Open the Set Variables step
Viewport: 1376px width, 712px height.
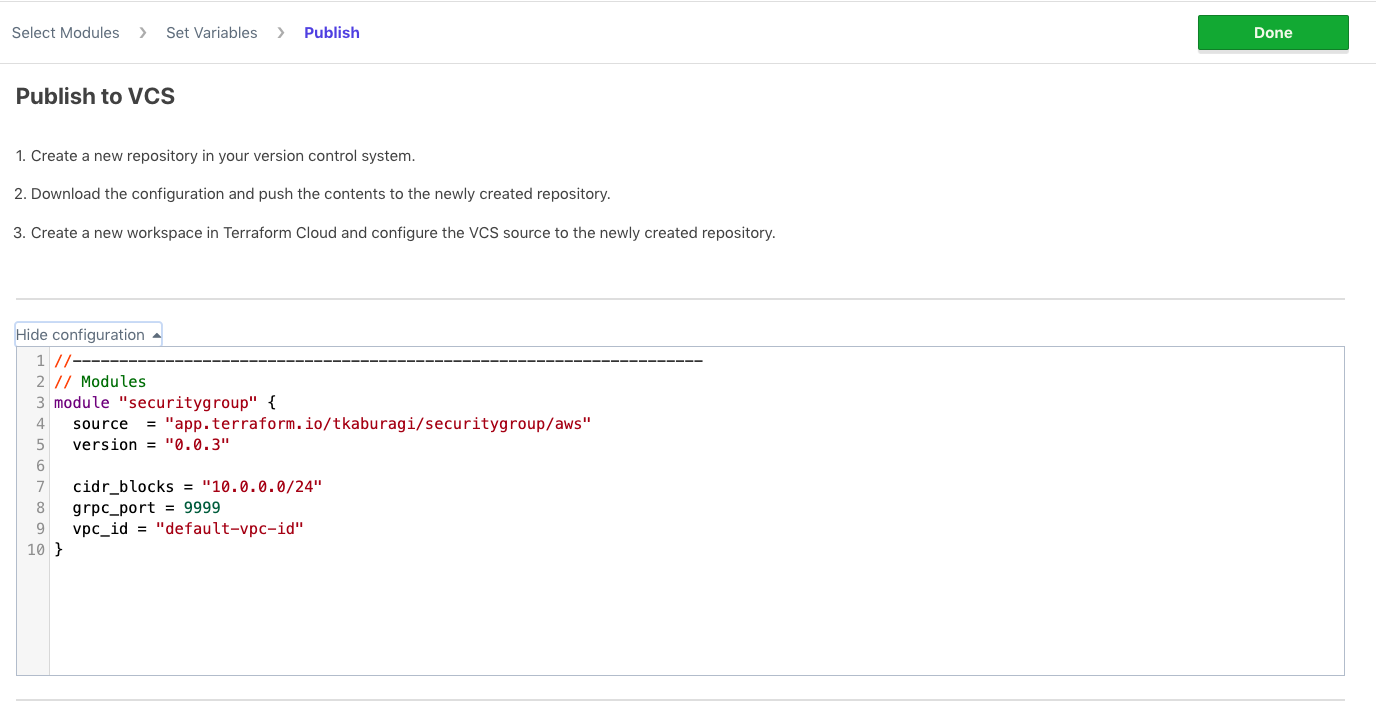point(211,33)
